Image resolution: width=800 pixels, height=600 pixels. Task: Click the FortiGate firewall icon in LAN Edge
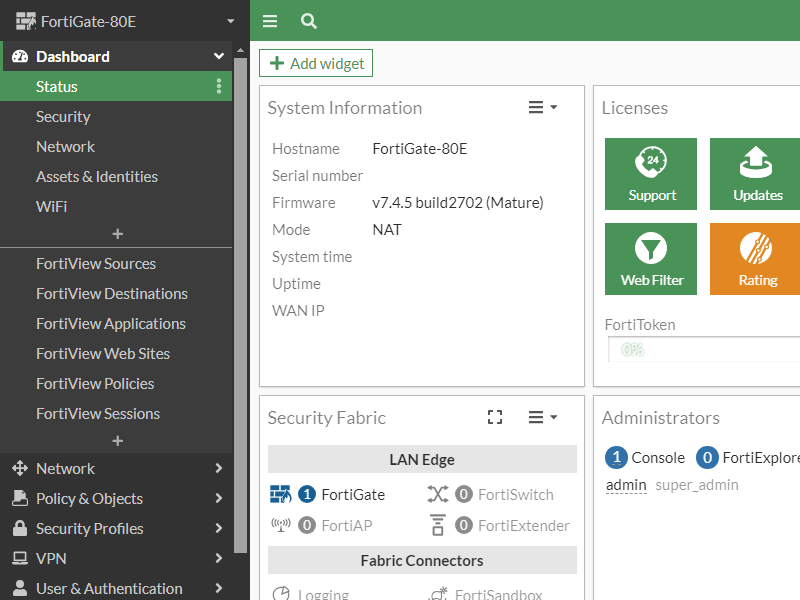pos(281,494)
